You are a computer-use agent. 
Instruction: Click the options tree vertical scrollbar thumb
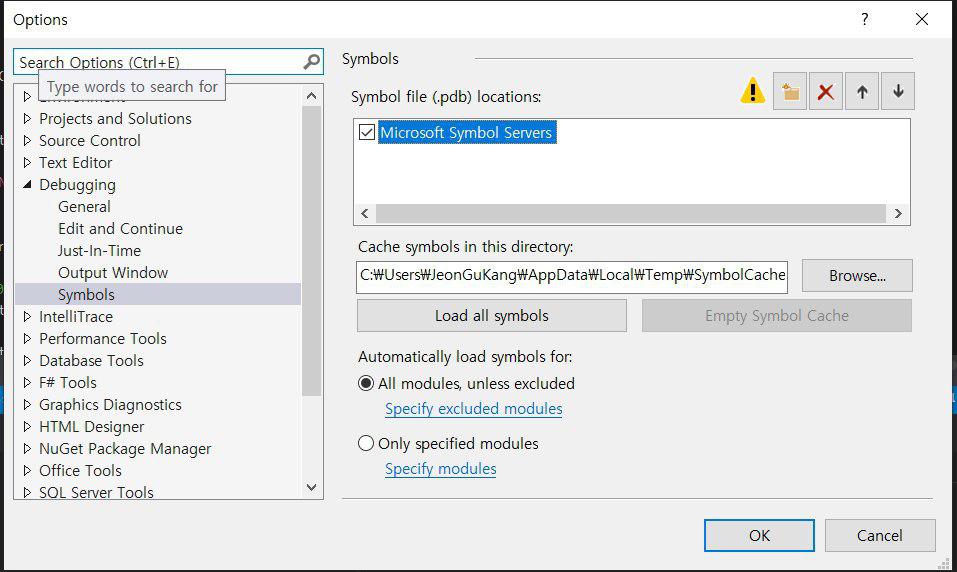(311, 251)
